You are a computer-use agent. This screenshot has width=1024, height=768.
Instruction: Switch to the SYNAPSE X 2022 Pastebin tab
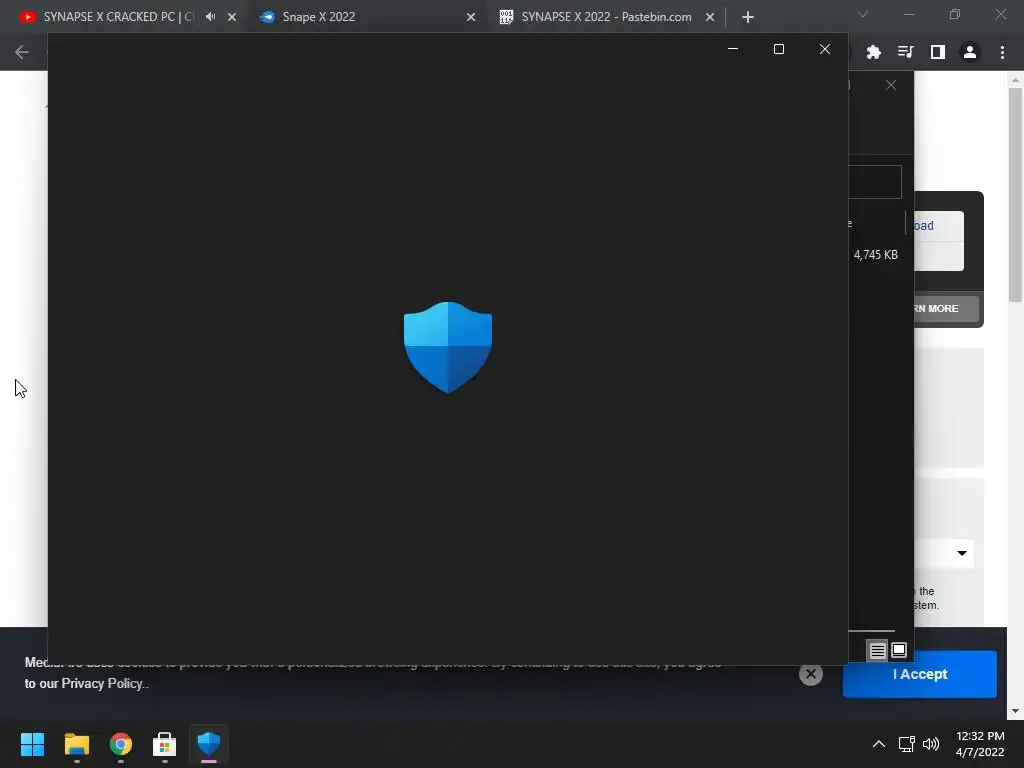(606, 17)
